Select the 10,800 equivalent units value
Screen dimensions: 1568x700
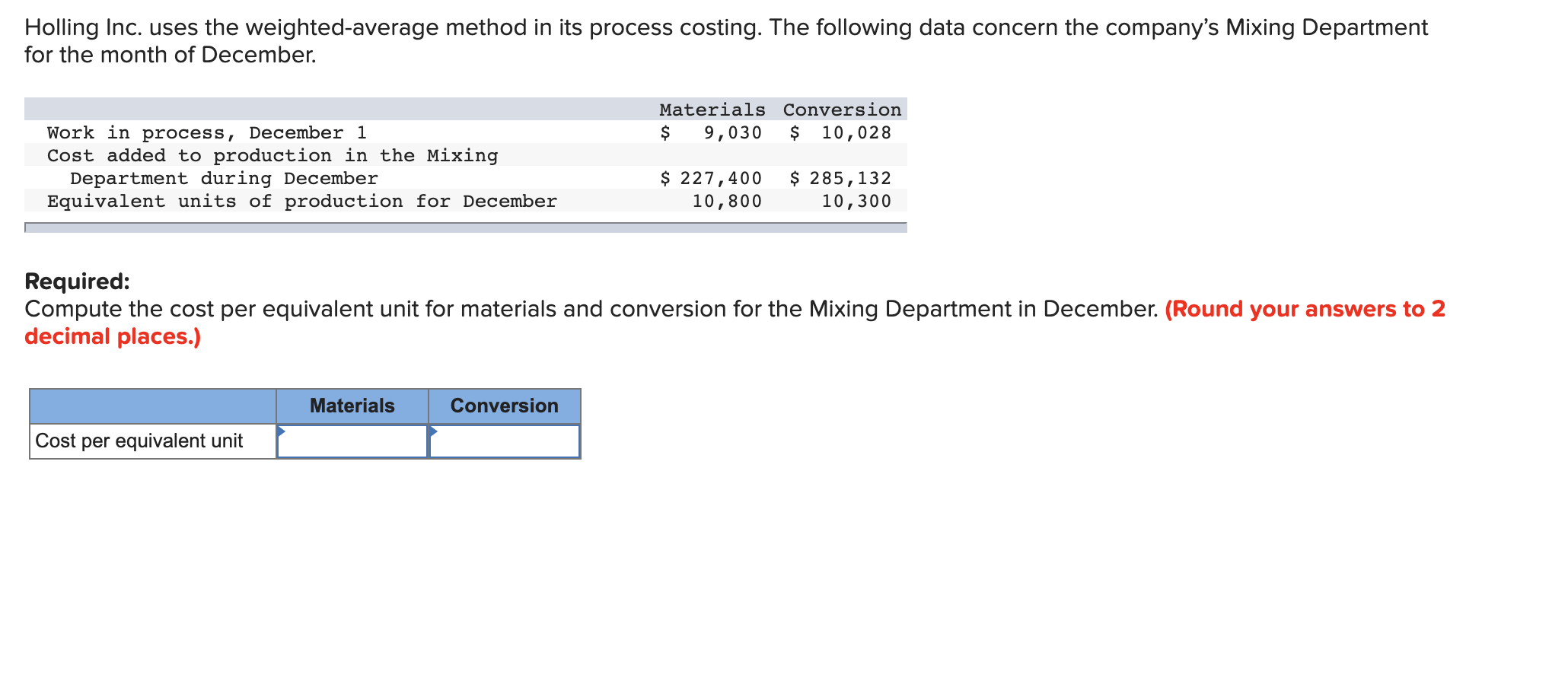[727, 201]
